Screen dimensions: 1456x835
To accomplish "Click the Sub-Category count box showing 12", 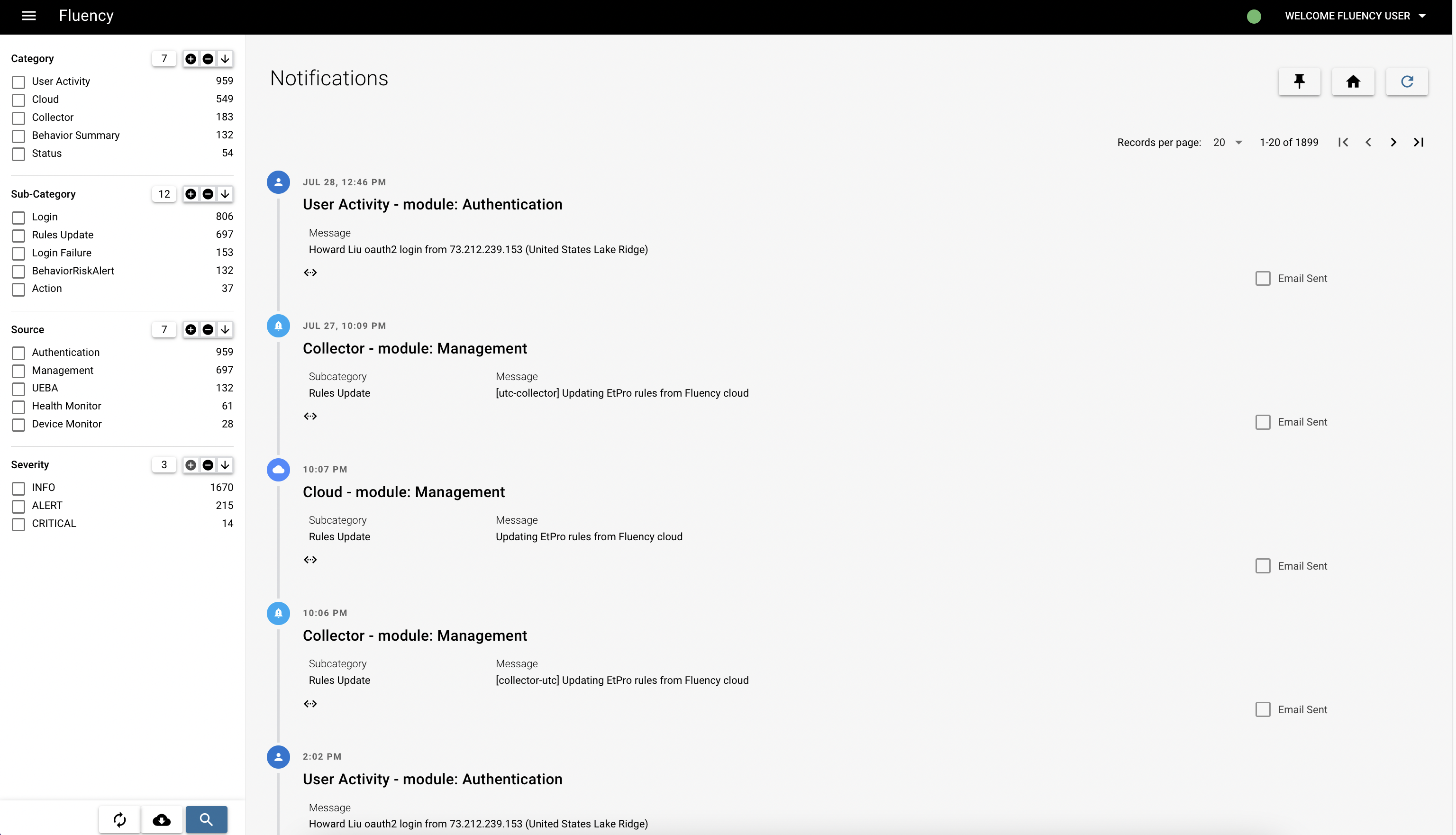I will click(x=164, y=194).
